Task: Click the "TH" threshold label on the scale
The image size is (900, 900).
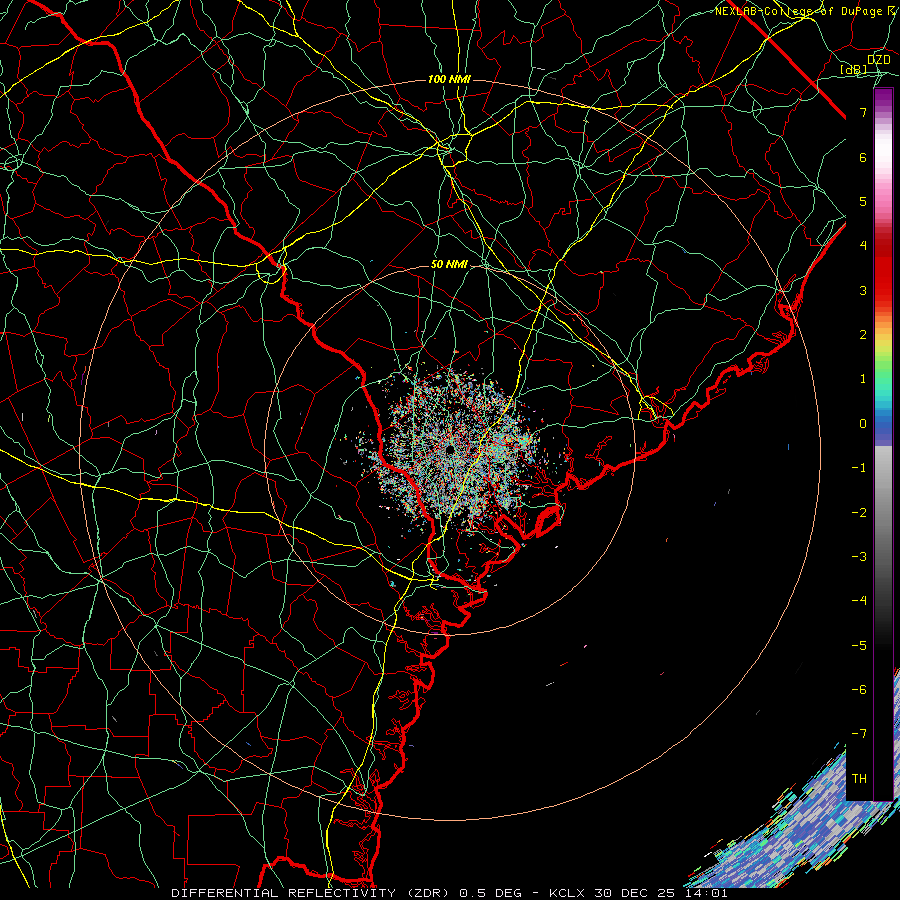Action: click(859, 778)
